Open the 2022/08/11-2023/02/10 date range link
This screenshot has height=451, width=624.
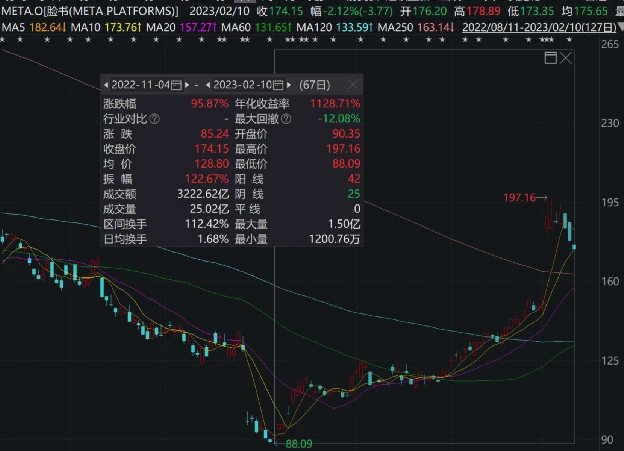coord(523,25)
